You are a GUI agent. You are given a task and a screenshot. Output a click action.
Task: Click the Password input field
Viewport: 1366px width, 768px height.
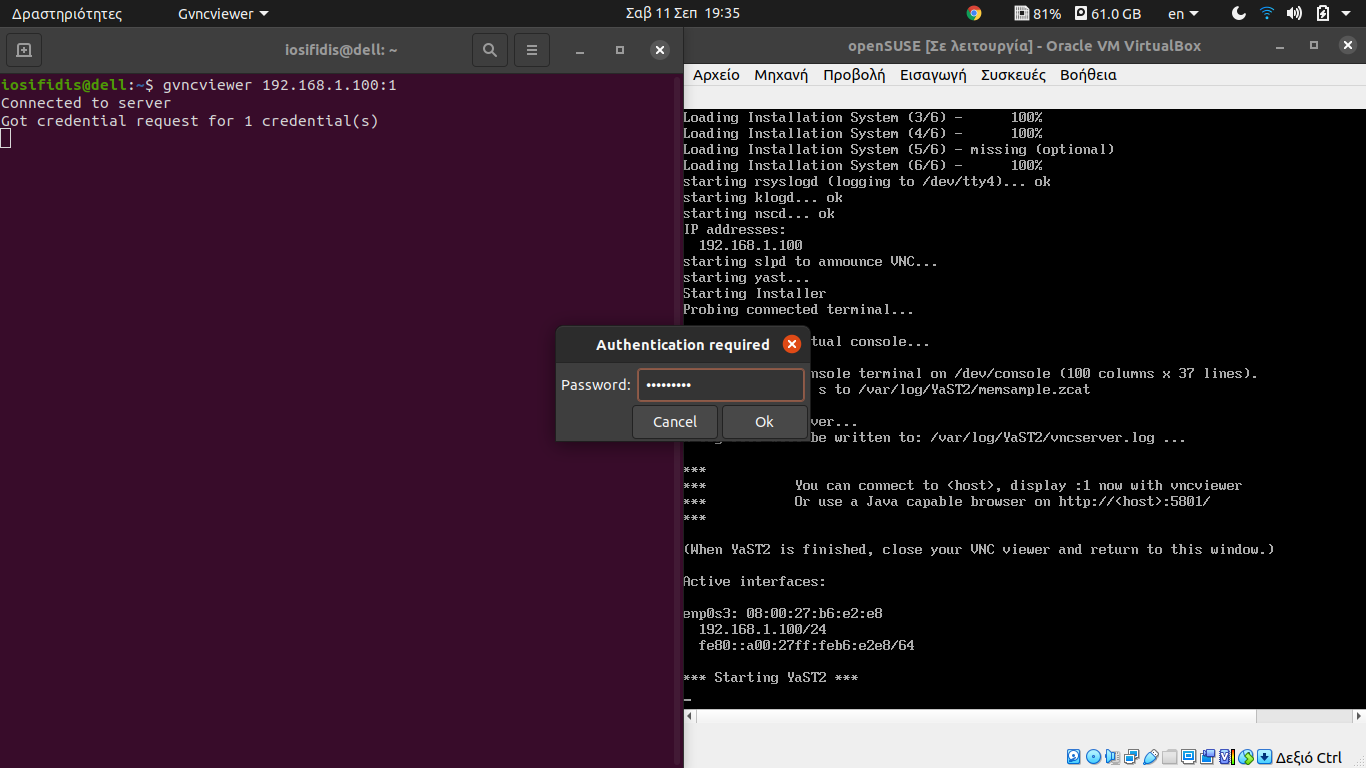click(720, 385)
